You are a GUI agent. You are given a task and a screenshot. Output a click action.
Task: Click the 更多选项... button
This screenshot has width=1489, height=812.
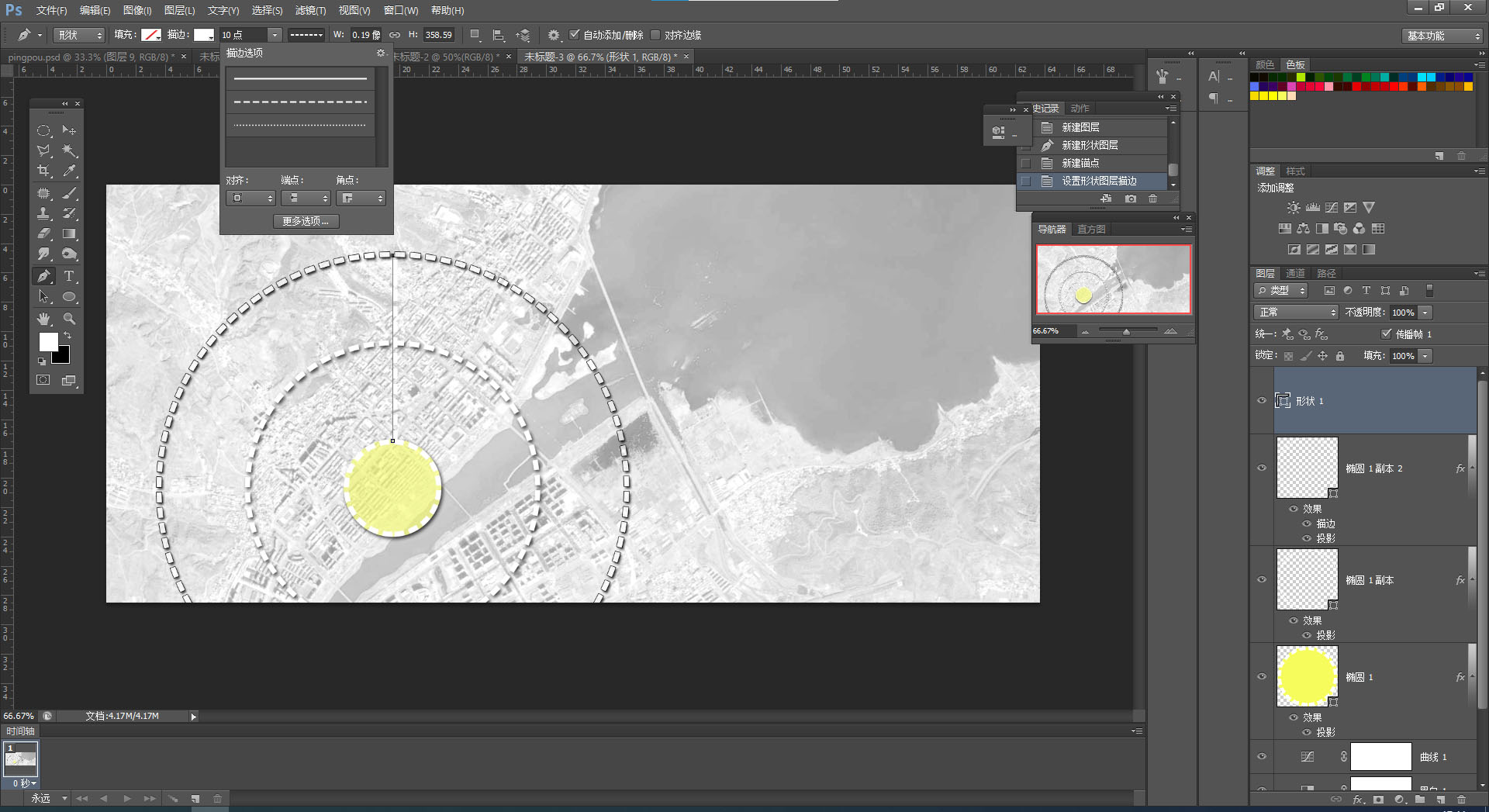(306, 221)
